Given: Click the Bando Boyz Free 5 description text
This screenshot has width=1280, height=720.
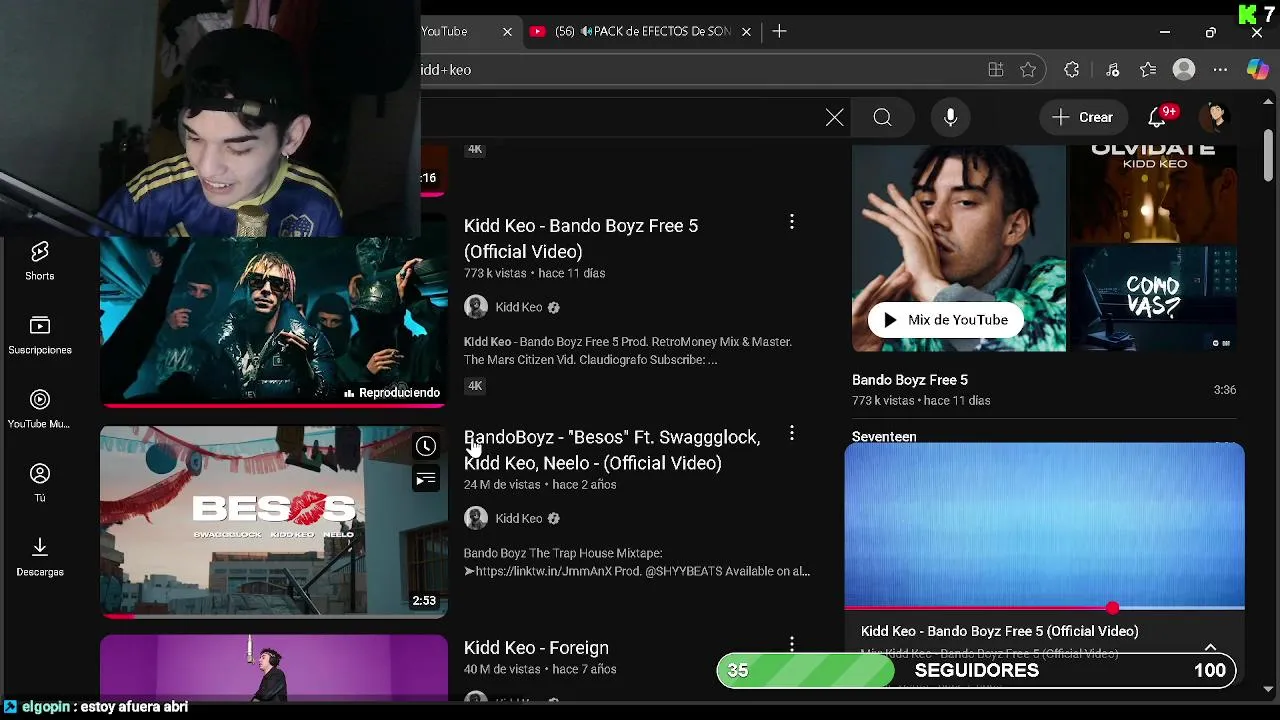Looking at the screenshot, I should pos(628,351).
